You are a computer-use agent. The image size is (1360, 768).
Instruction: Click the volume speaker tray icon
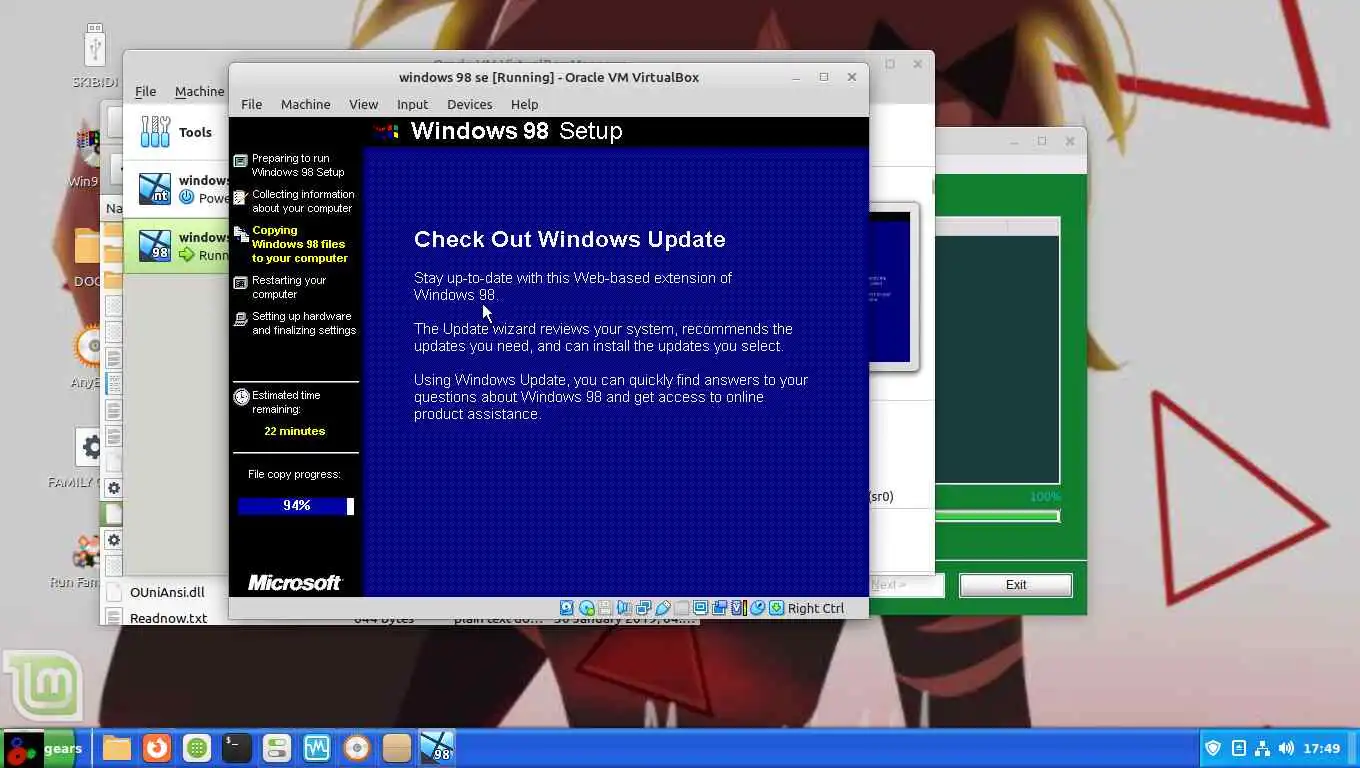(1286, 748)
